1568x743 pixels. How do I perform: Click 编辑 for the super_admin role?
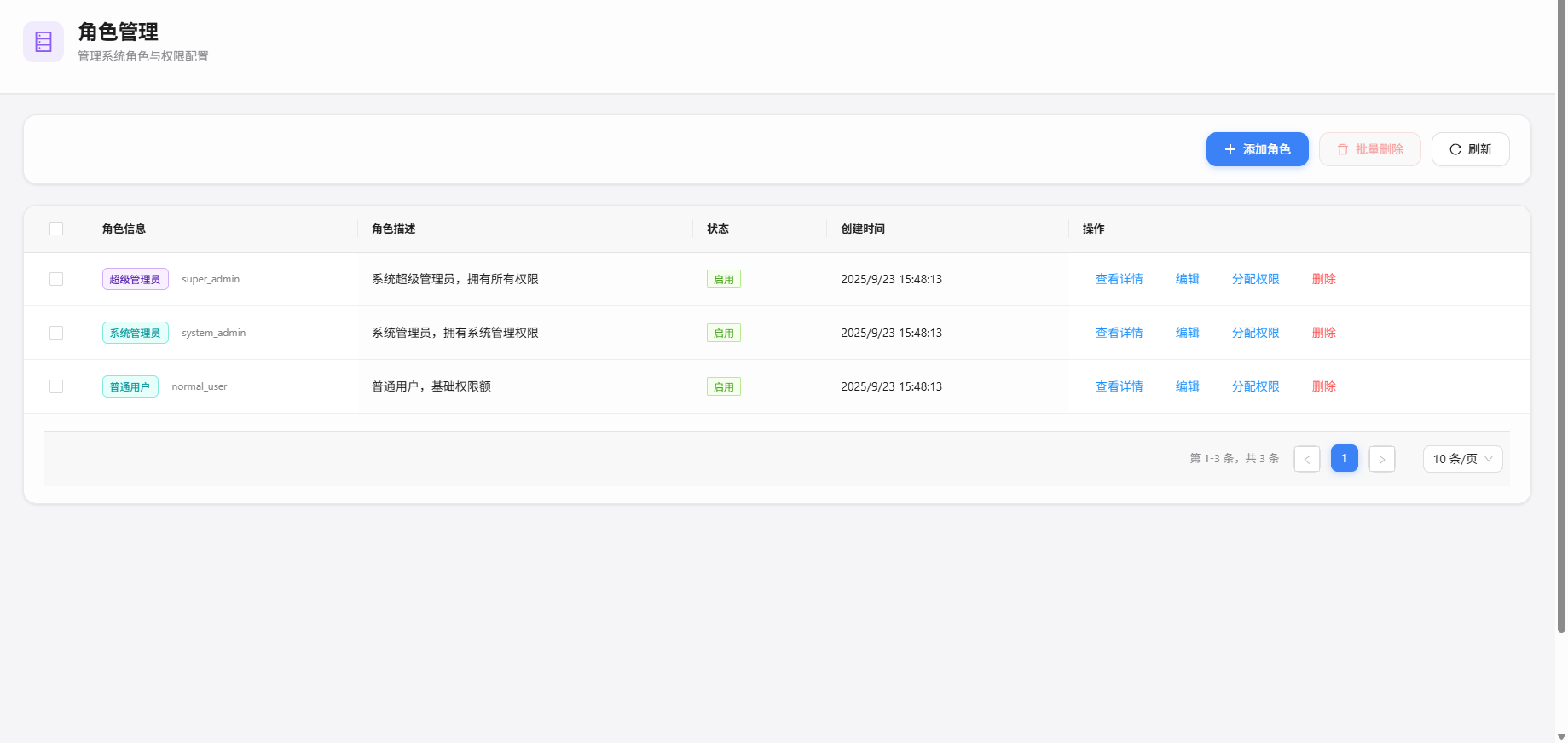[1187, 279]
